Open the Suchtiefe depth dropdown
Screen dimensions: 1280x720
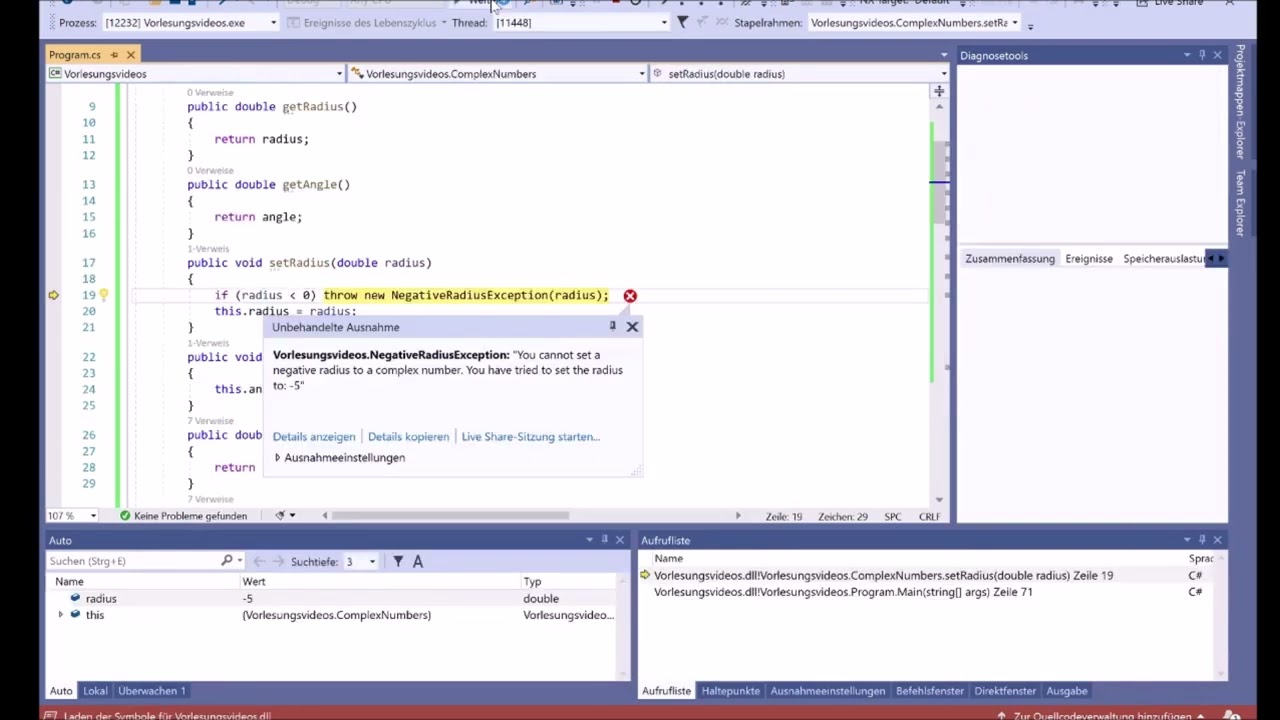pyautogui.click(x=372, y=562)
